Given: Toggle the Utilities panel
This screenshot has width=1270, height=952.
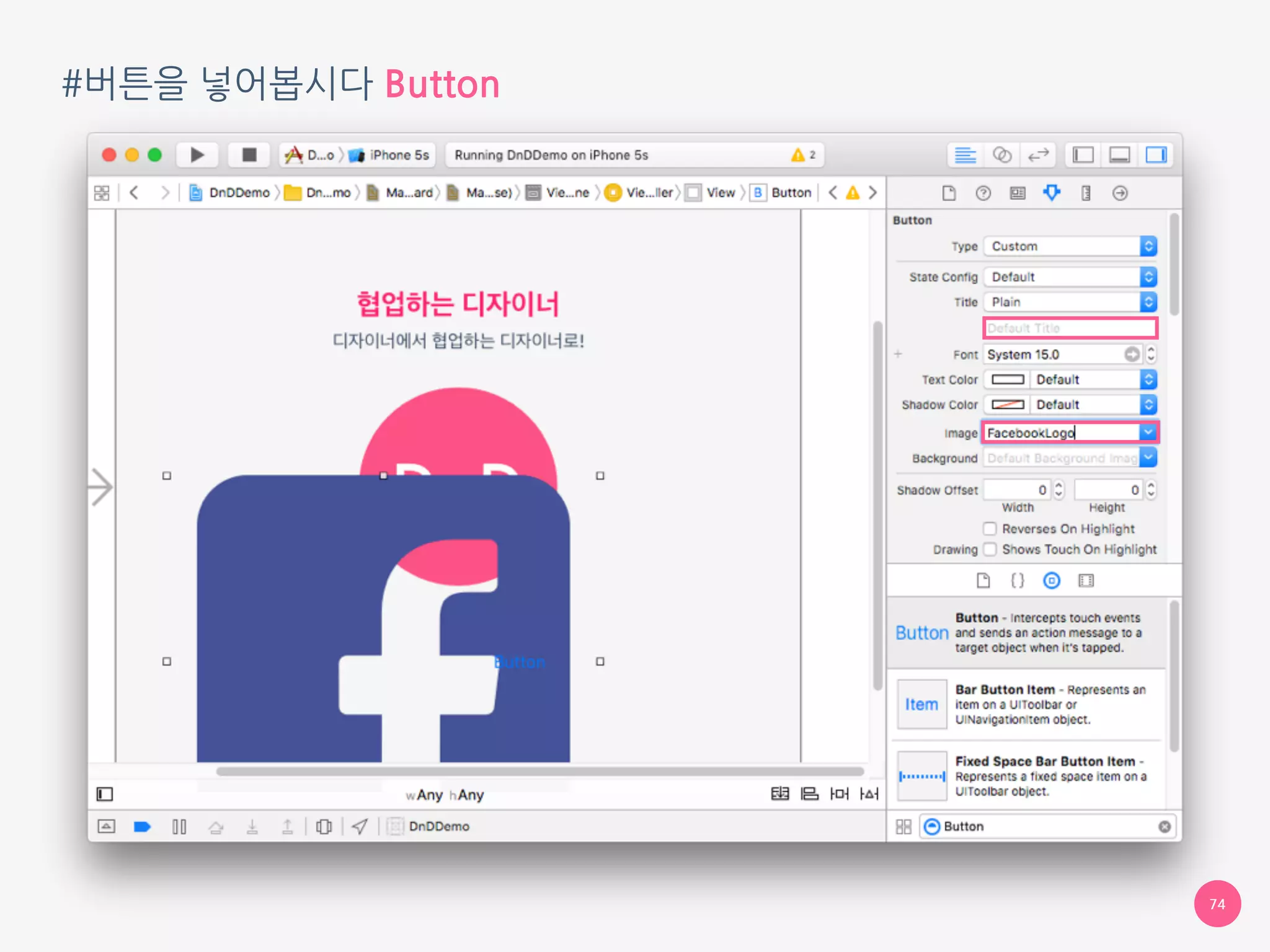Looking at the screenshot, I should (x=1156, y=155).
